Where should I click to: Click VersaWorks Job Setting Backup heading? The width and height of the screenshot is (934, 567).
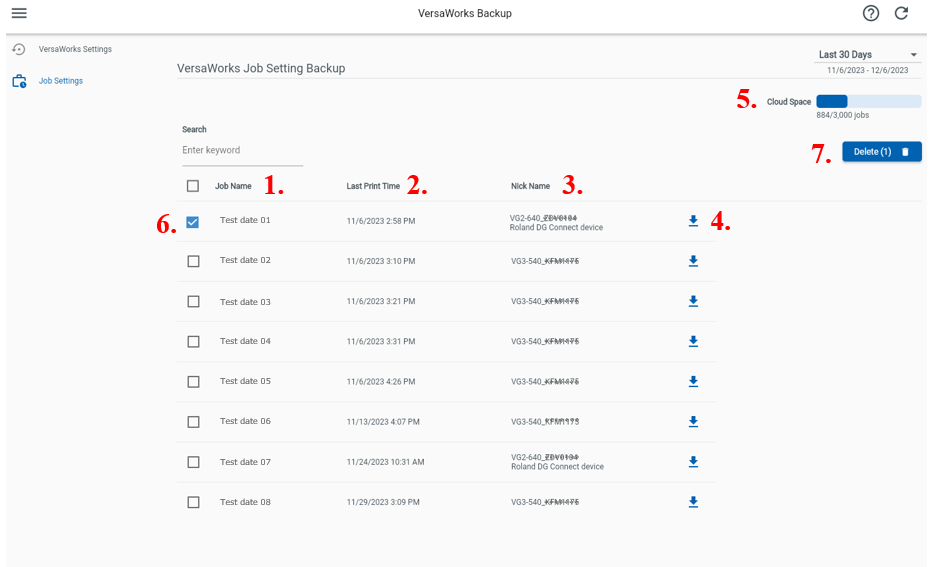pyautogui.click(x=261, y=68)
